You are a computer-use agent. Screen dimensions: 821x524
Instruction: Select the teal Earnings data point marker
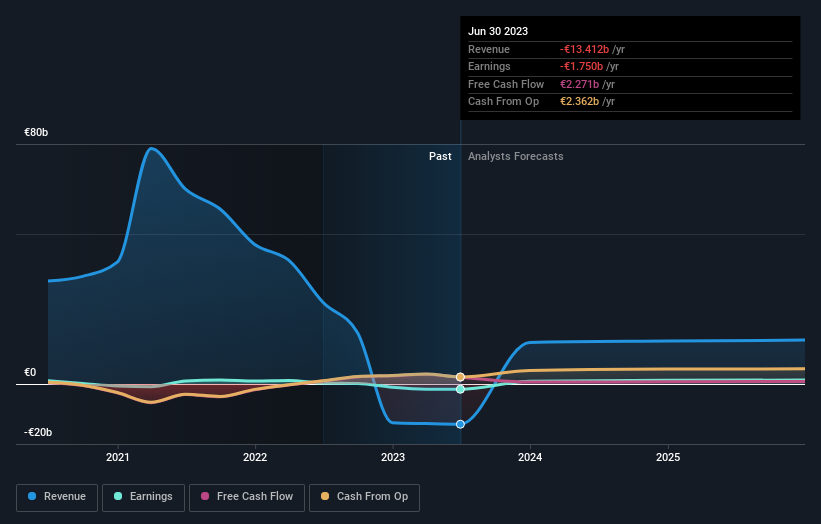[x=460, y=389]
